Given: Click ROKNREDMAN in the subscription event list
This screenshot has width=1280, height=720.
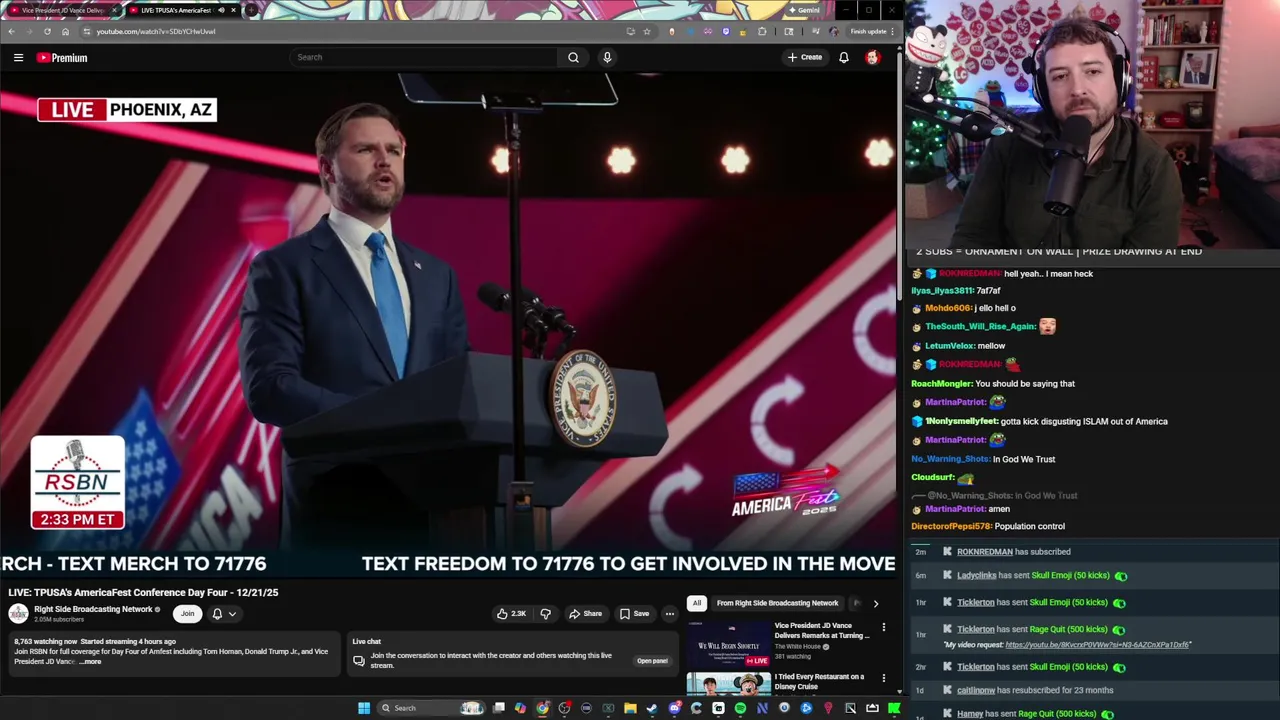Looking at the screenshot, I should pos(985,552).
